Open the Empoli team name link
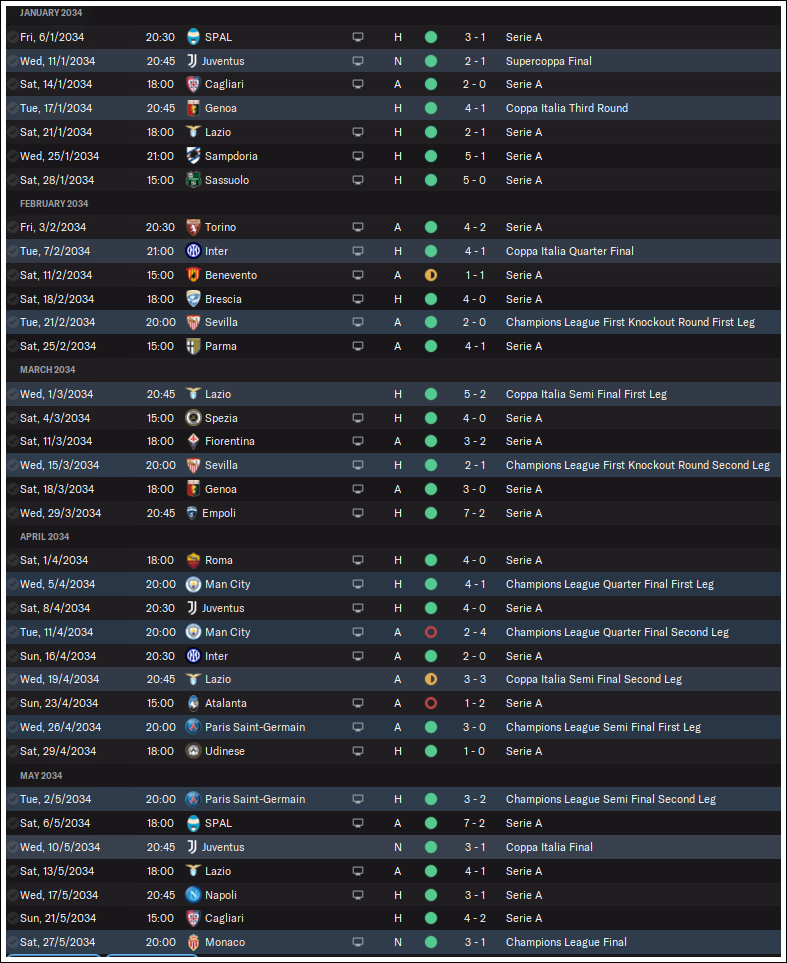The width and height of the screenshot is (787, 963). pyautogui.click(x=219, y=513)
